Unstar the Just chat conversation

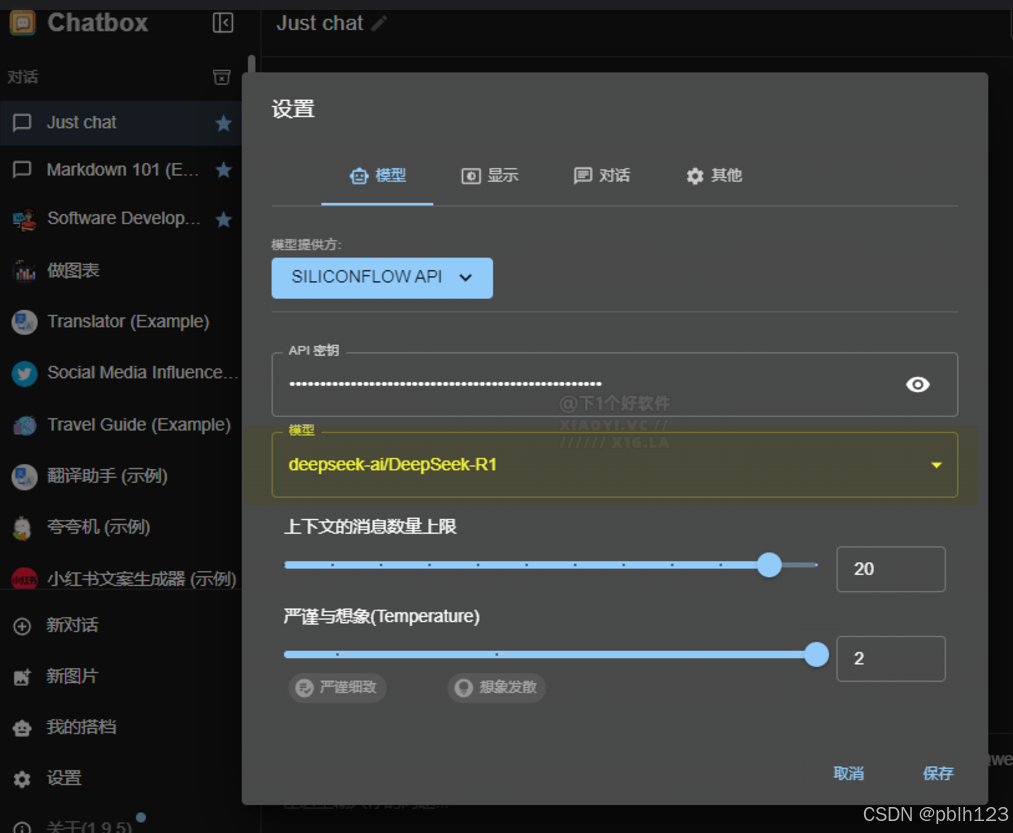[224, 123]
